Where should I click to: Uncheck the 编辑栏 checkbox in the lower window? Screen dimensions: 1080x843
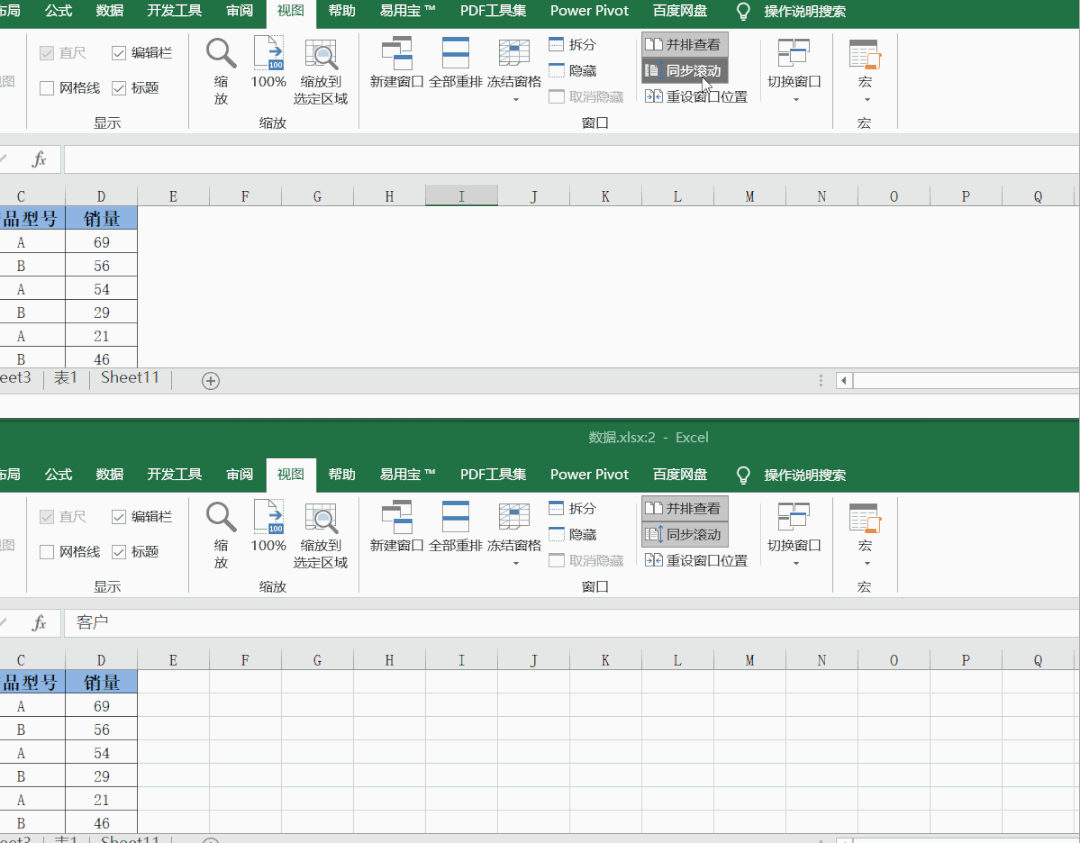[x=119, y=517]
